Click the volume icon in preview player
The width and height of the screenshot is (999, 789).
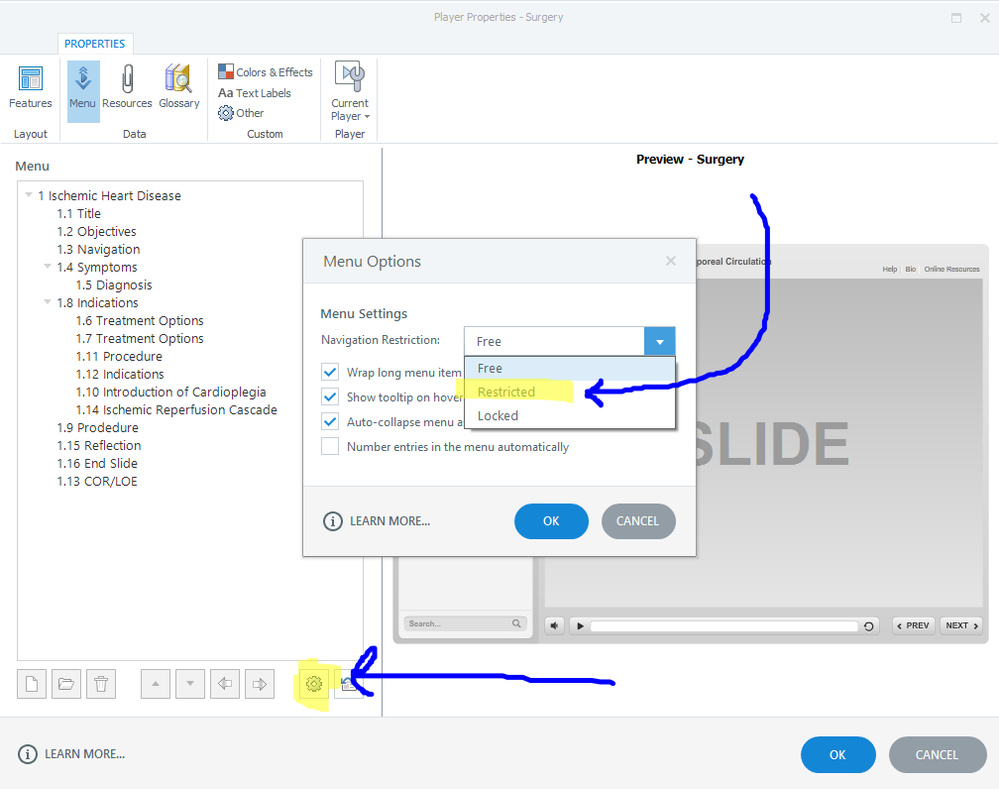point(554,626)
